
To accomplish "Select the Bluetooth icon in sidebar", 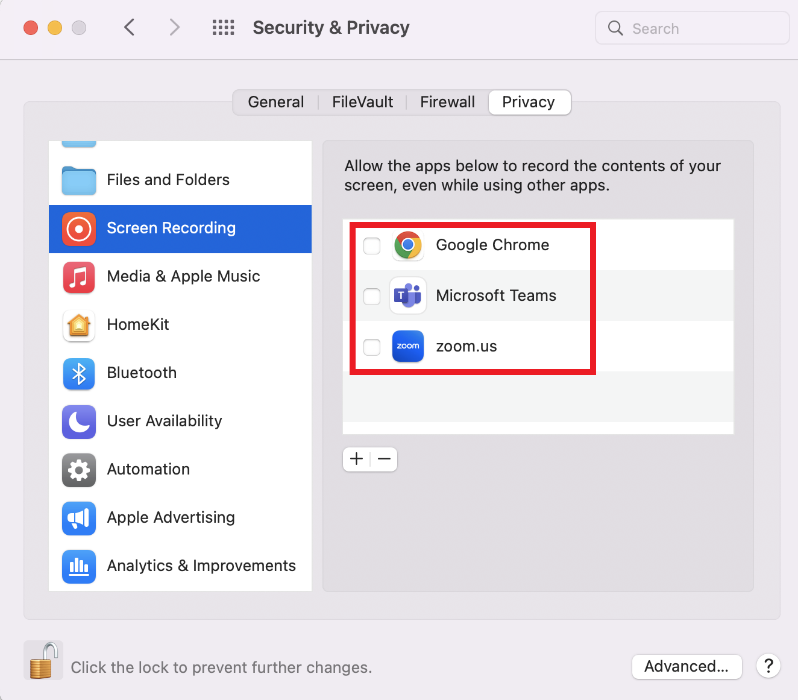I will click(79, 373).
